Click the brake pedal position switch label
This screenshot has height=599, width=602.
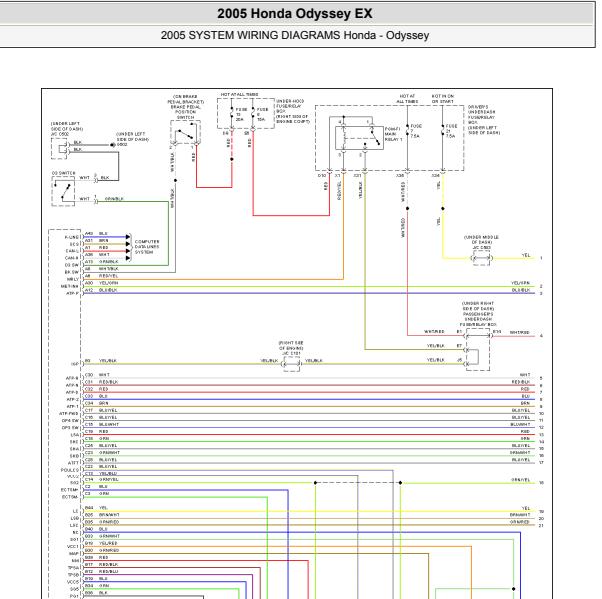[x=185, y=107]
